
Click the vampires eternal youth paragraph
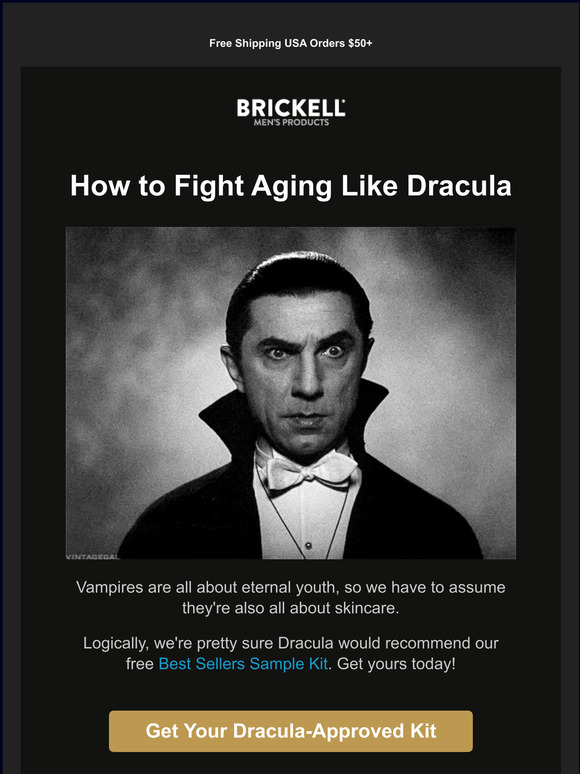click(x=291, y=597)
